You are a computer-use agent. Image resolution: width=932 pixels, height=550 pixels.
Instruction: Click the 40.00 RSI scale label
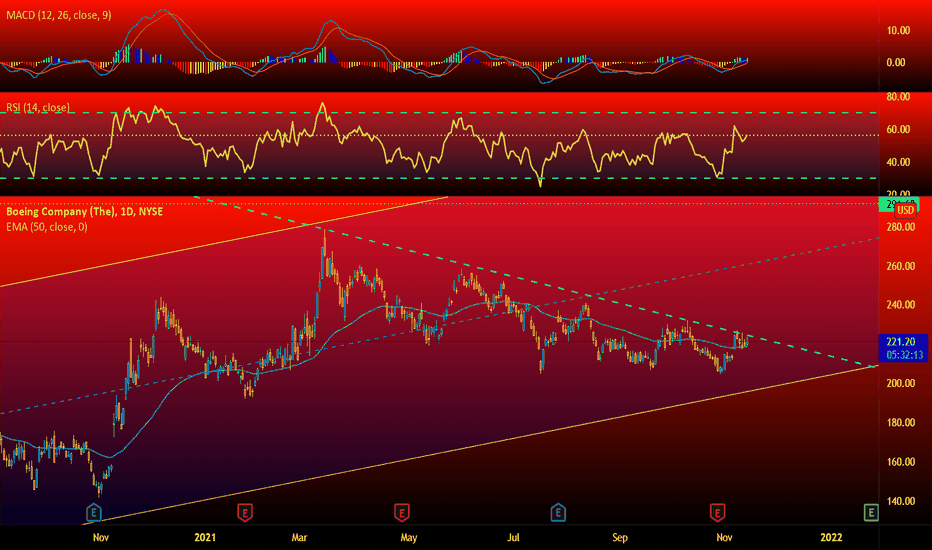(898, 162)
